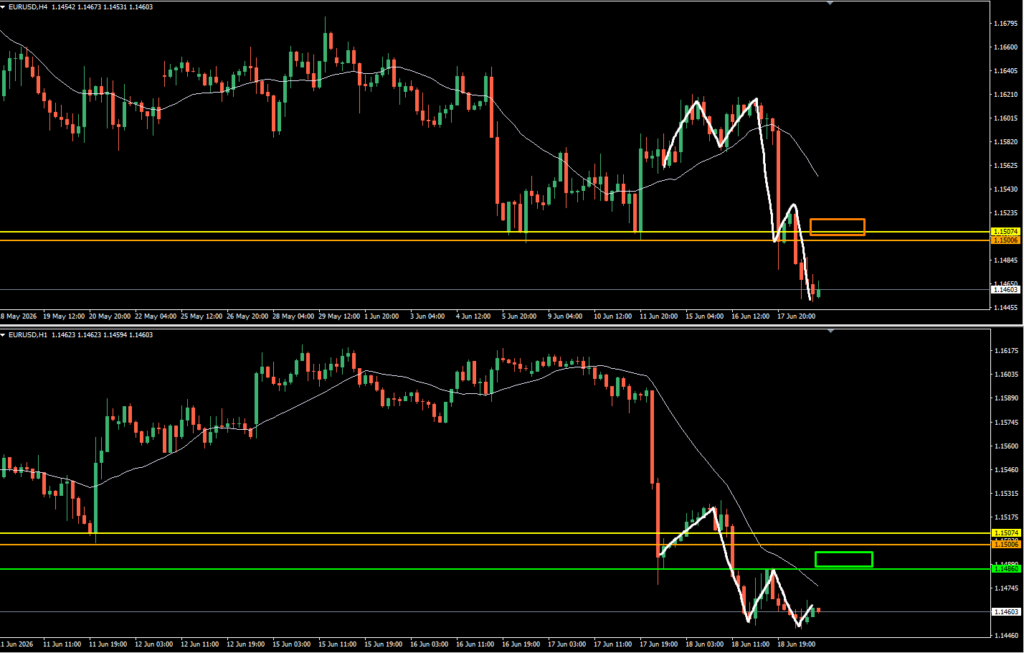The width and height of the screenshot is (1024, 653).
Task: Select the orange rectangle on the H4 chart
Action: 837,227
